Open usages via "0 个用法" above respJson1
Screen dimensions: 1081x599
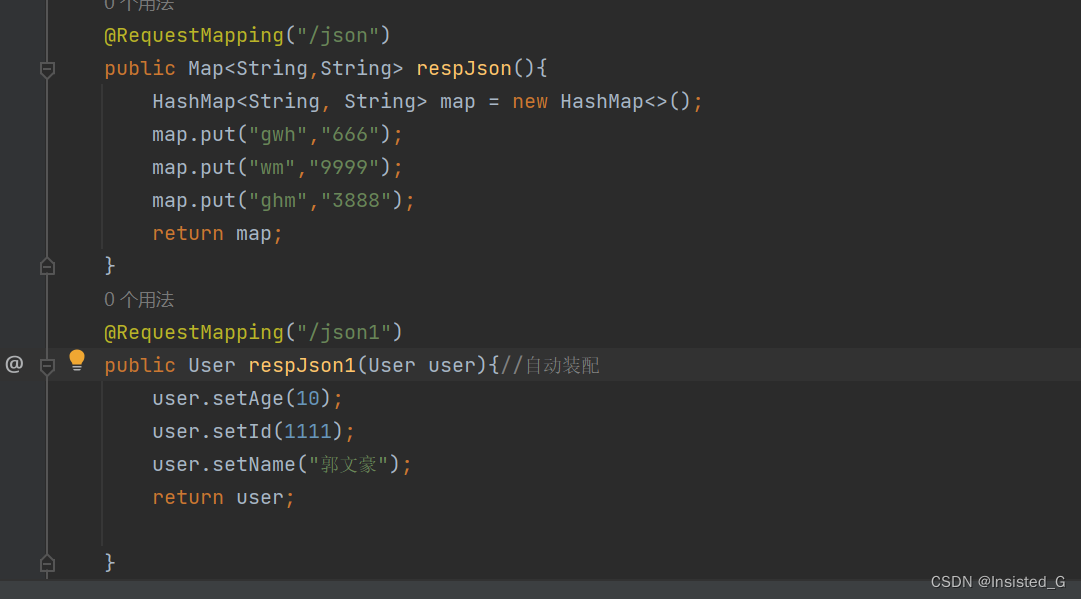pos(138,299)
